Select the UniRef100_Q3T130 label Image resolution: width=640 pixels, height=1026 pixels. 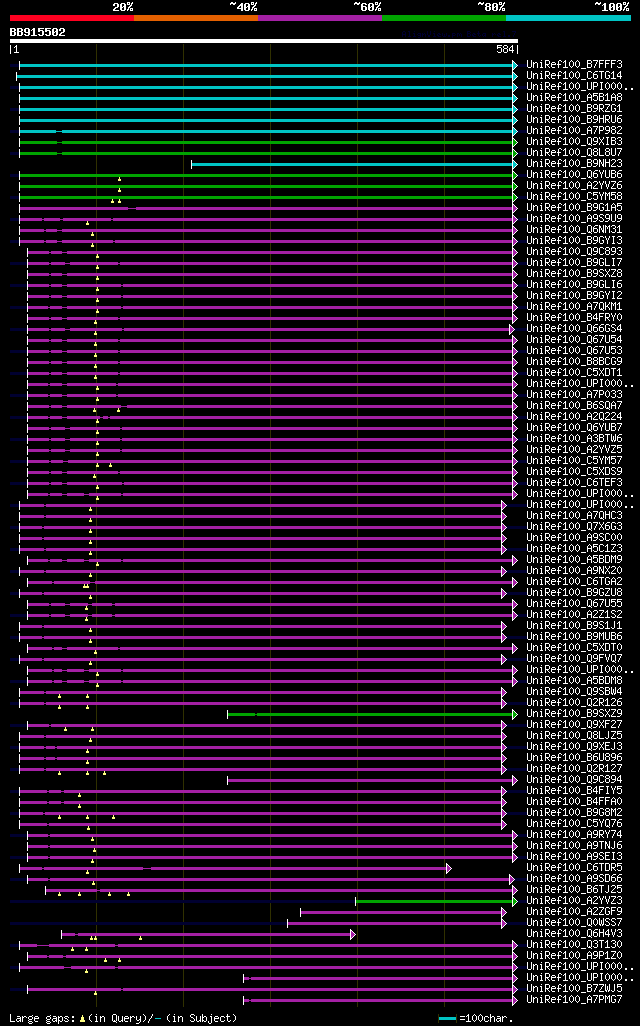coord(574,945)
